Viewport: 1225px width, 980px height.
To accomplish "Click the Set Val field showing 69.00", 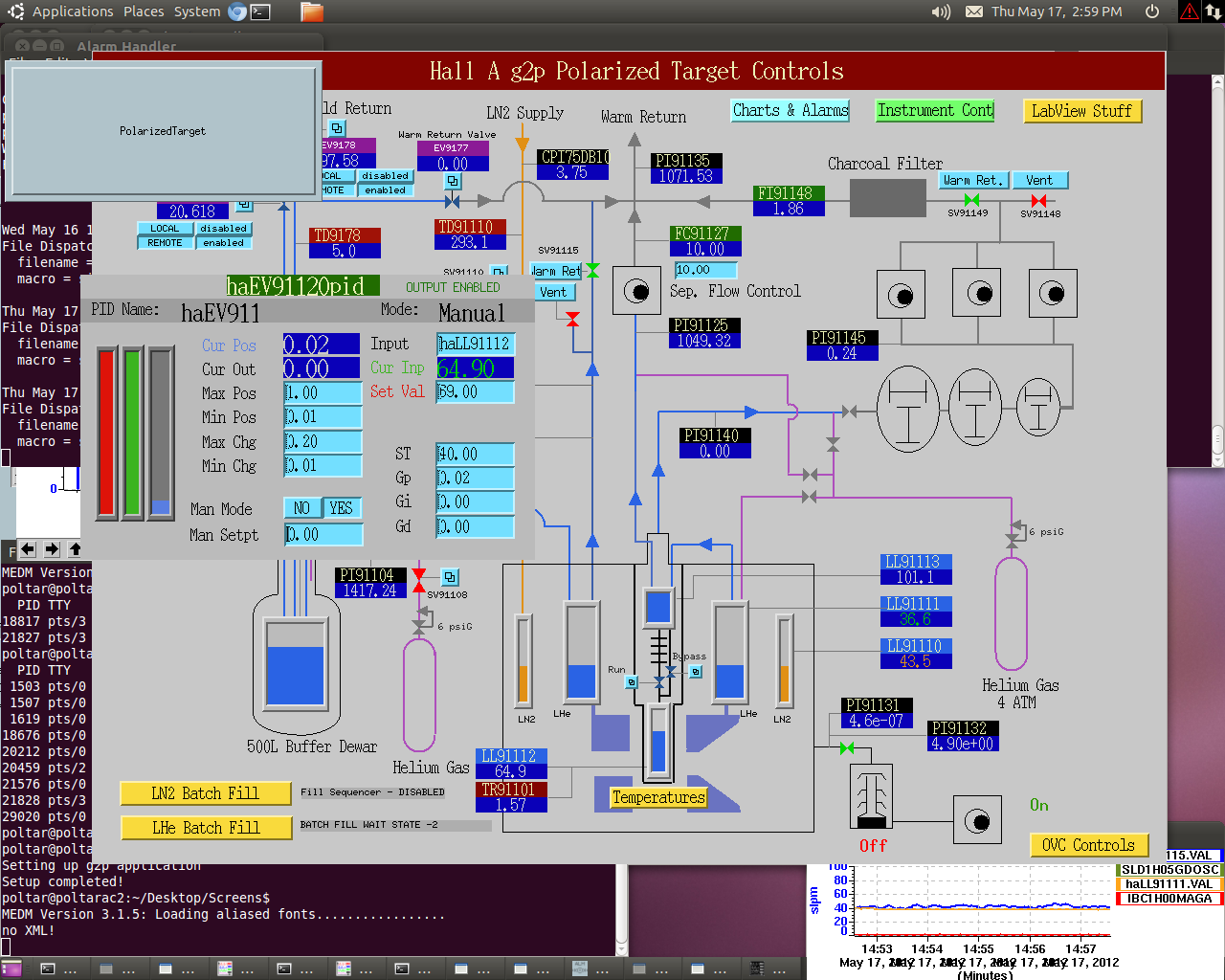I will [476, 392].
